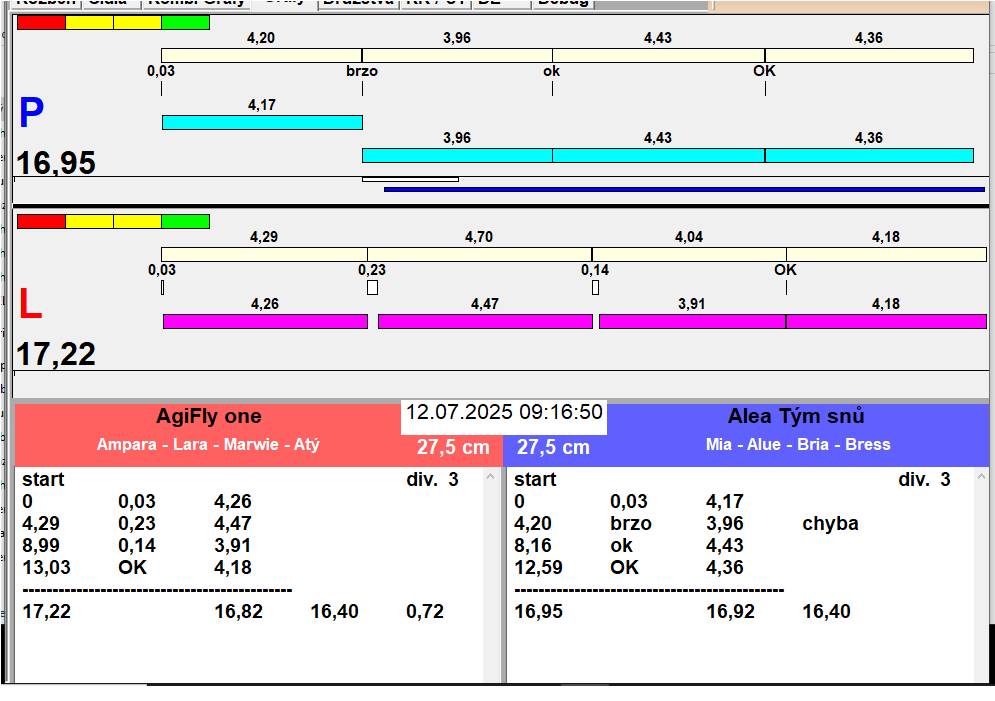Select the cyan 3,96 bar segment
This screenshot has width=995, height=701.
(x=457, y=155)
